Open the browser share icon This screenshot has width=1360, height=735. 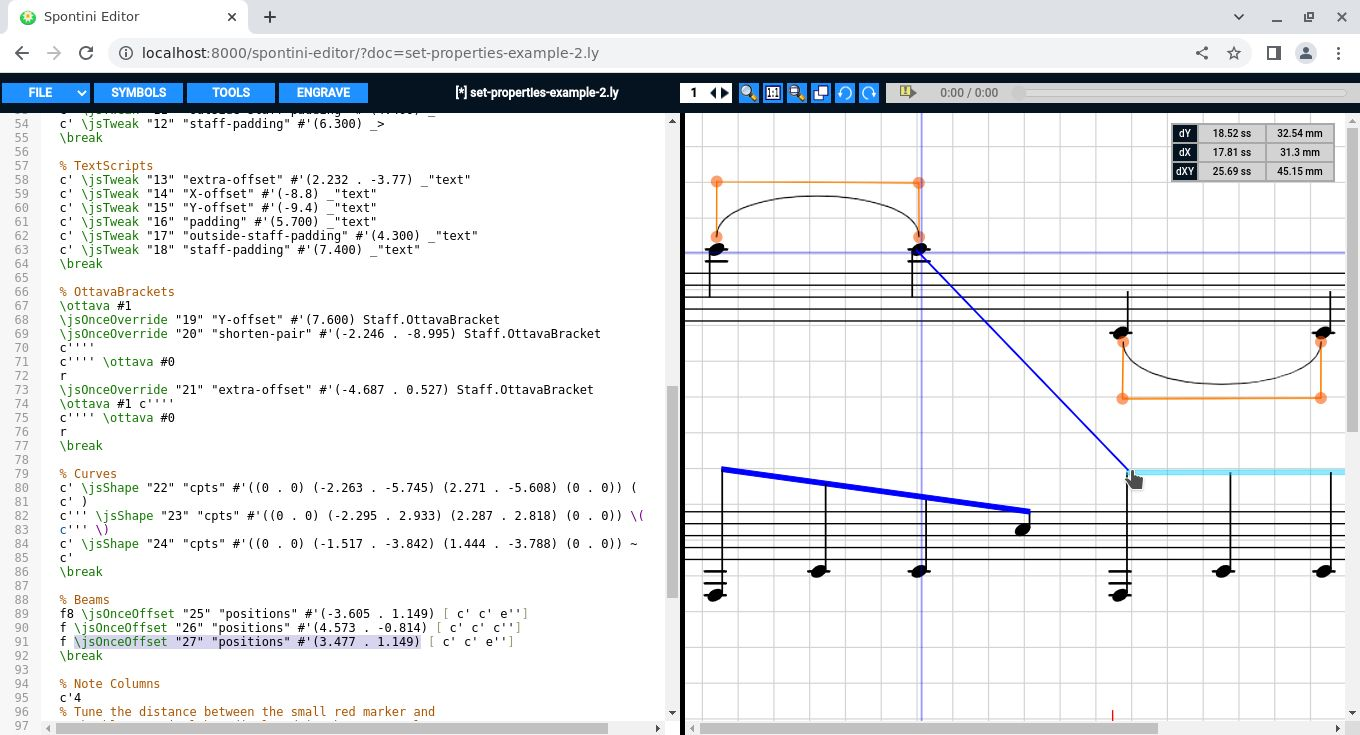1202,53
